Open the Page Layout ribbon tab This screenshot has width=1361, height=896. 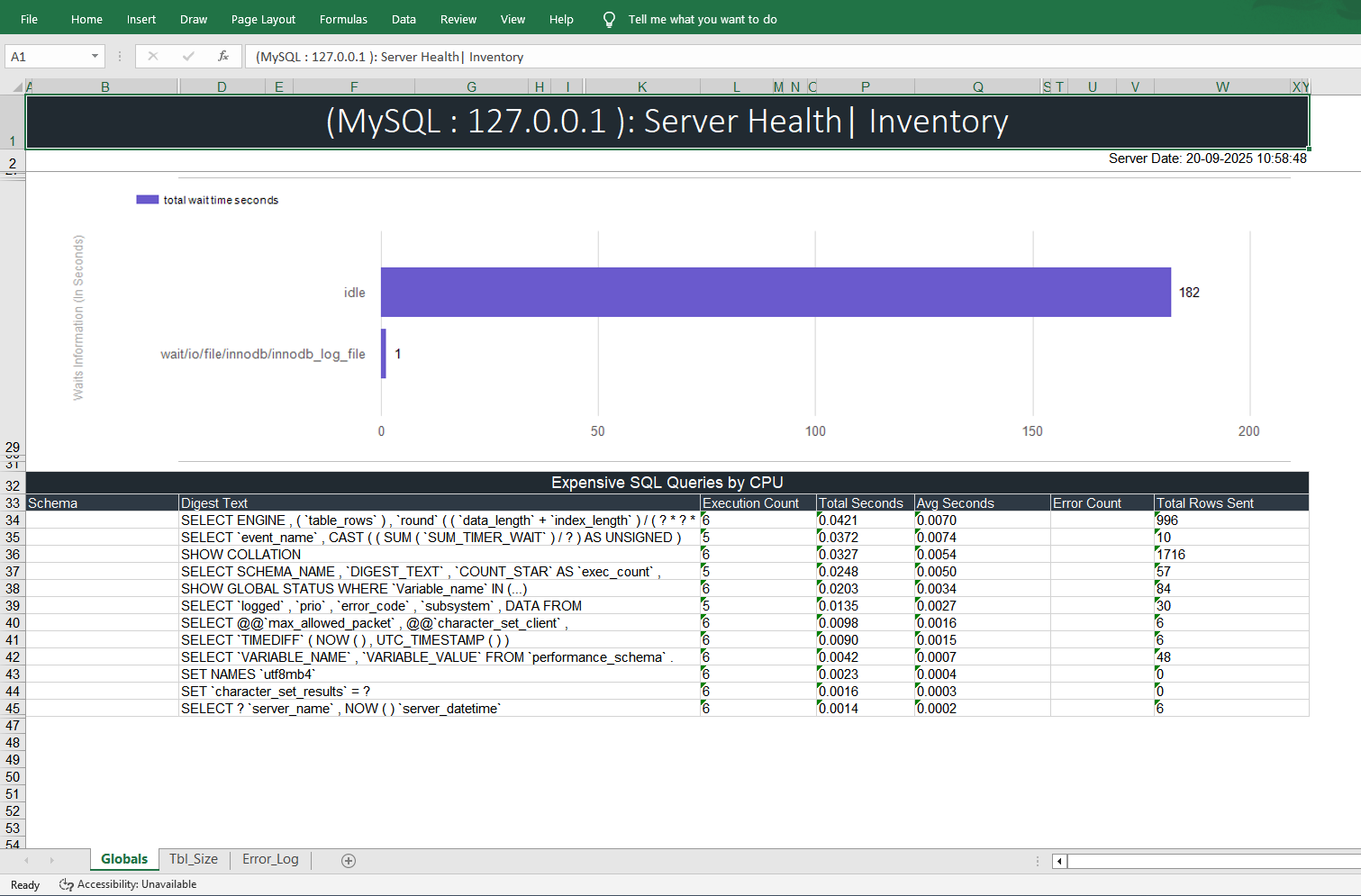coord(263,20)
